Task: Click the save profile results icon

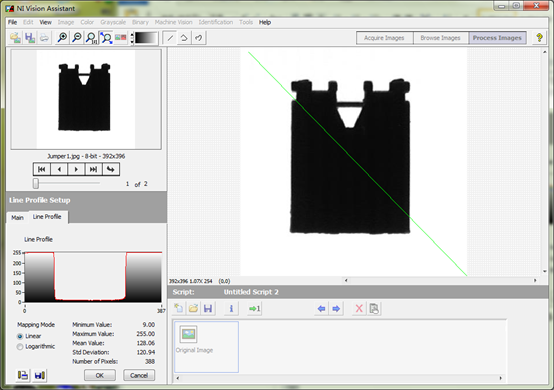Action: click(x=40, y=375)
